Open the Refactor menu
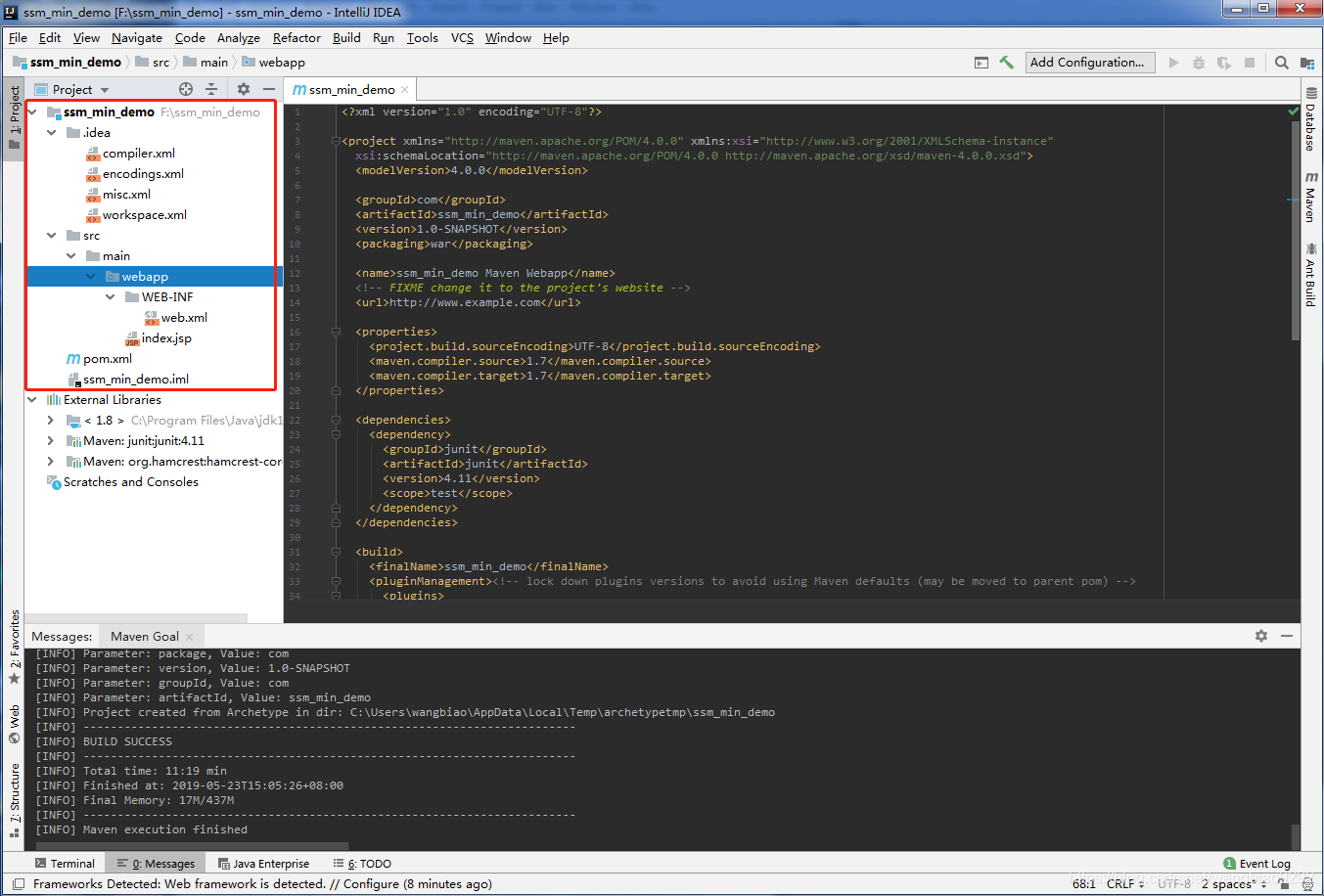Viewport: 1324px width, 896px height. (297, 37)
